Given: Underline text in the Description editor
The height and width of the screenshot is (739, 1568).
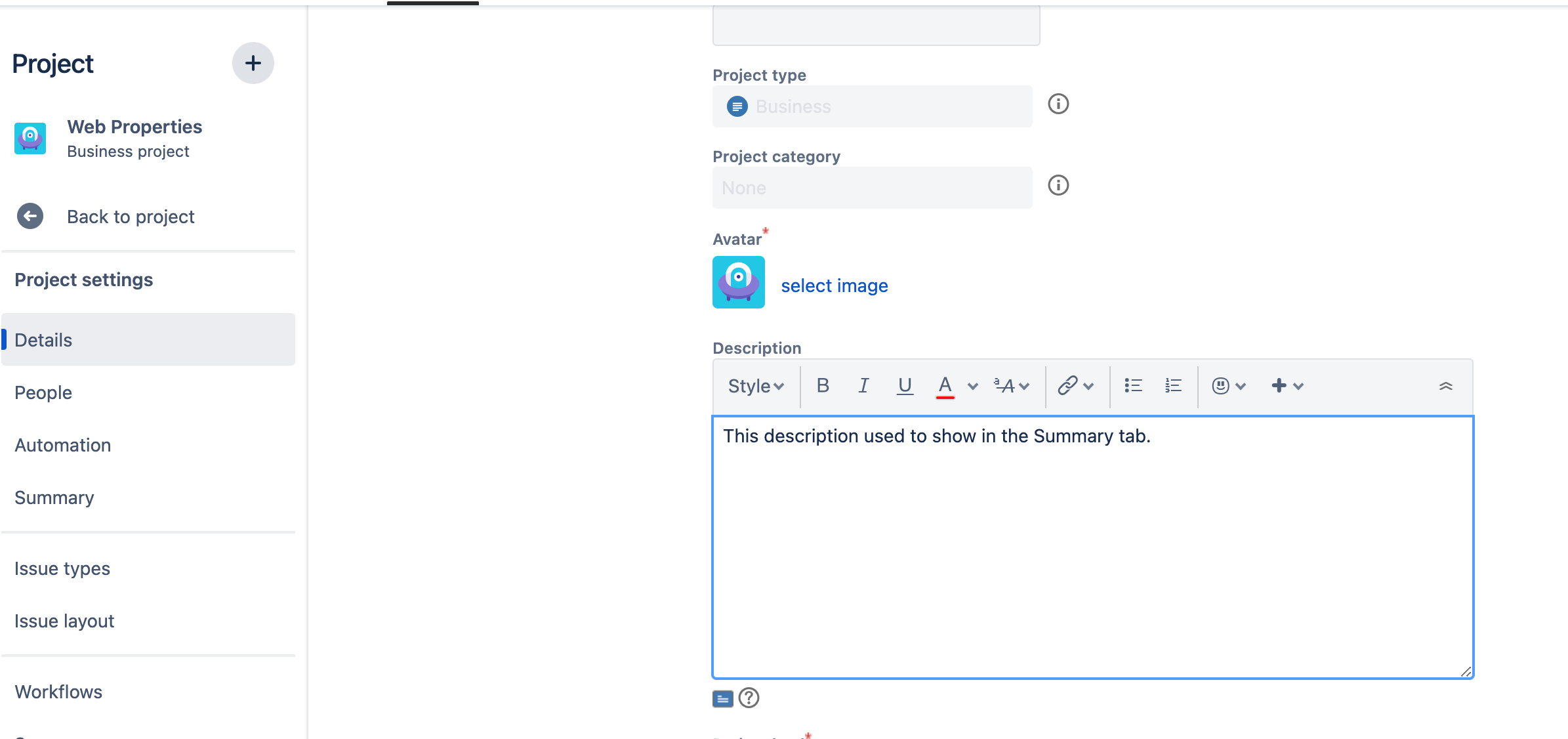Looking at the screenshot, I should [x=905, y=386].
